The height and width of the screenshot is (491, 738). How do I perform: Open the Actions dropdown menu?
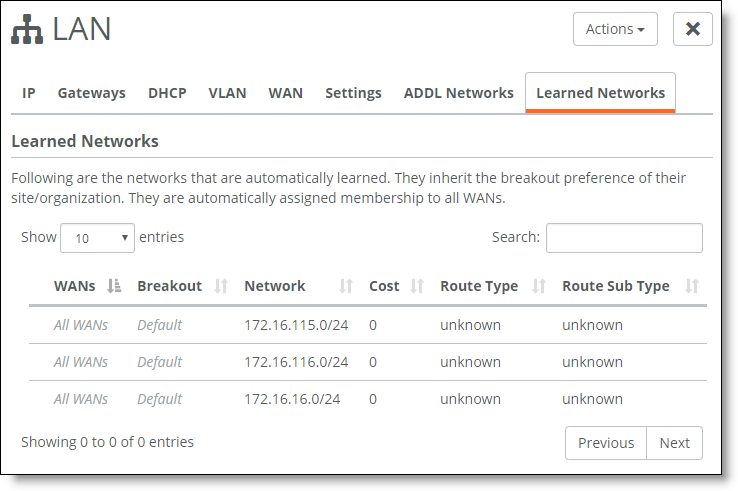coord(615,29)
